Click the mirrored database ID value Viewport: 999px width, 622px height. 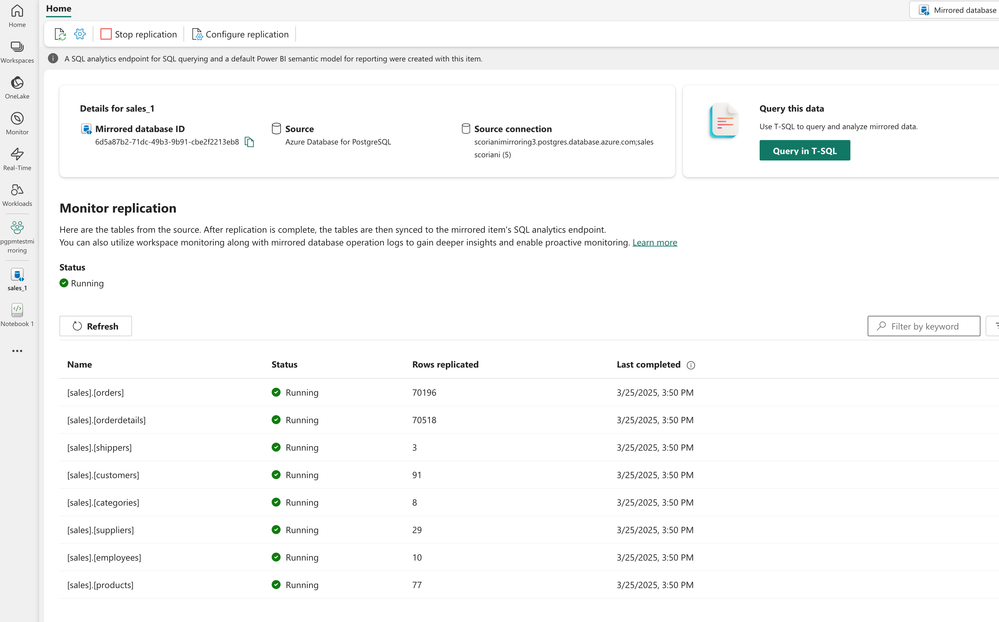click(x=167, y=142)
